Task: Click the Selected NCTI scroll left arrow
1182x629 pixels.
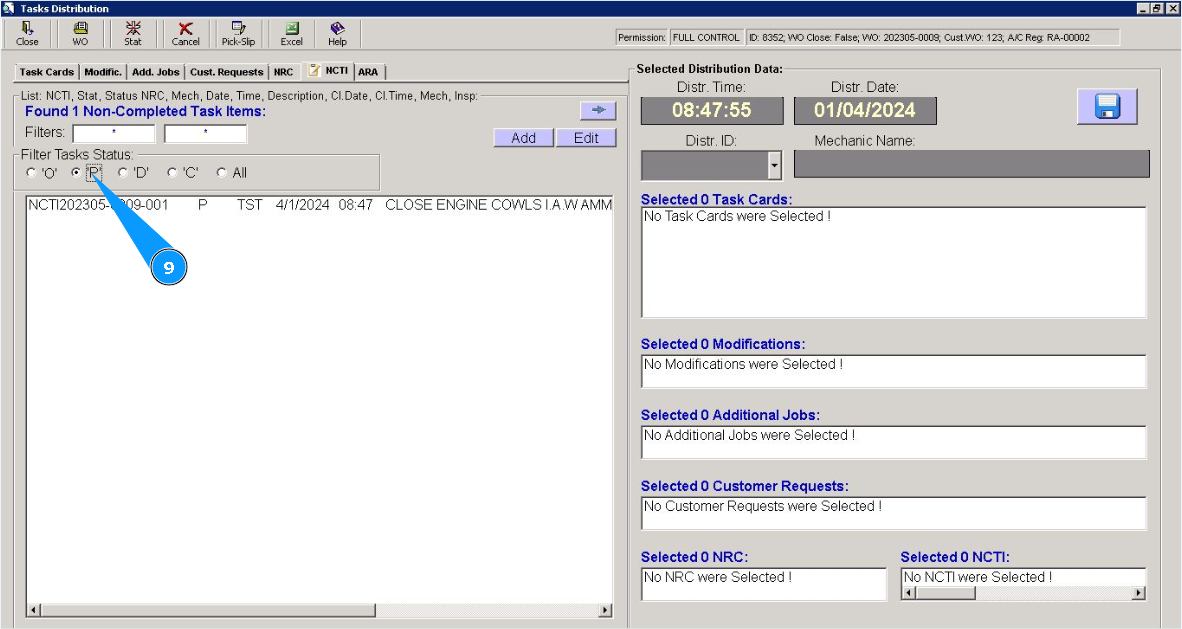Action: click(909, 593)
